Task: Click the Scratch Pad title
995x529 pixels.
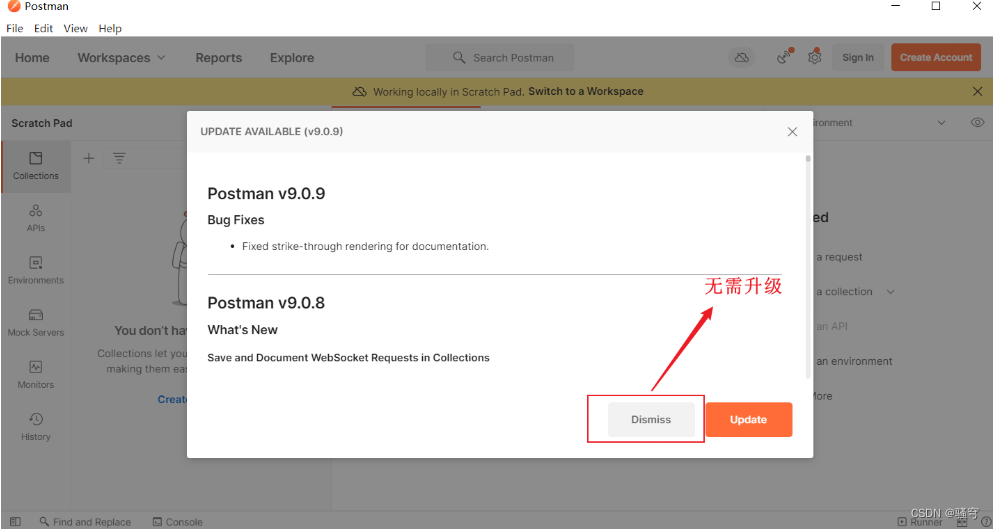Action: [x=42, y=123]
